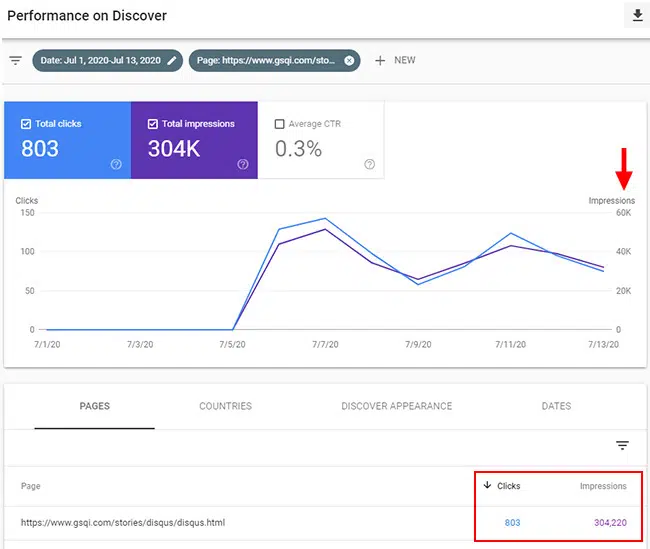Screen dimensions: 650x549
Task: Click help icon on Average CTR card
Action: coord(370,165)
